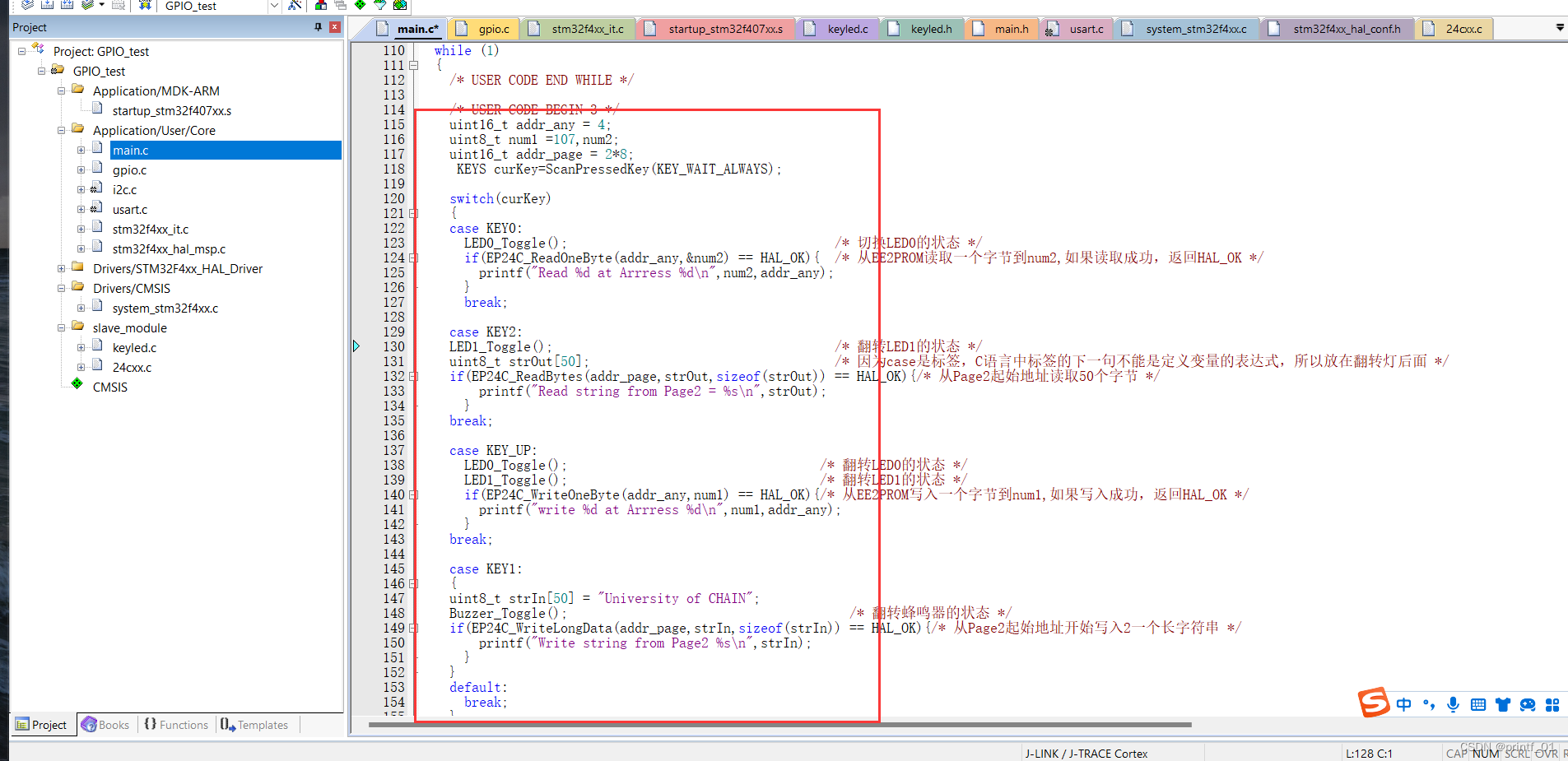Click the Drivers/CMSIS folder icon
This screenshot has height=761, width=1568.
point(78,286)
